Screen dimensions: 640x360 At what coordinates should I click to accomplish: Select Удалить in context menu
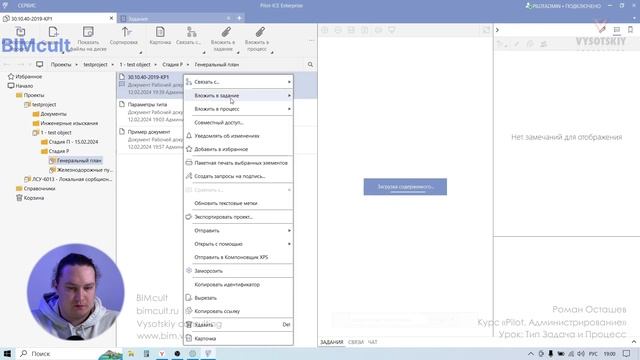(238, 325)
